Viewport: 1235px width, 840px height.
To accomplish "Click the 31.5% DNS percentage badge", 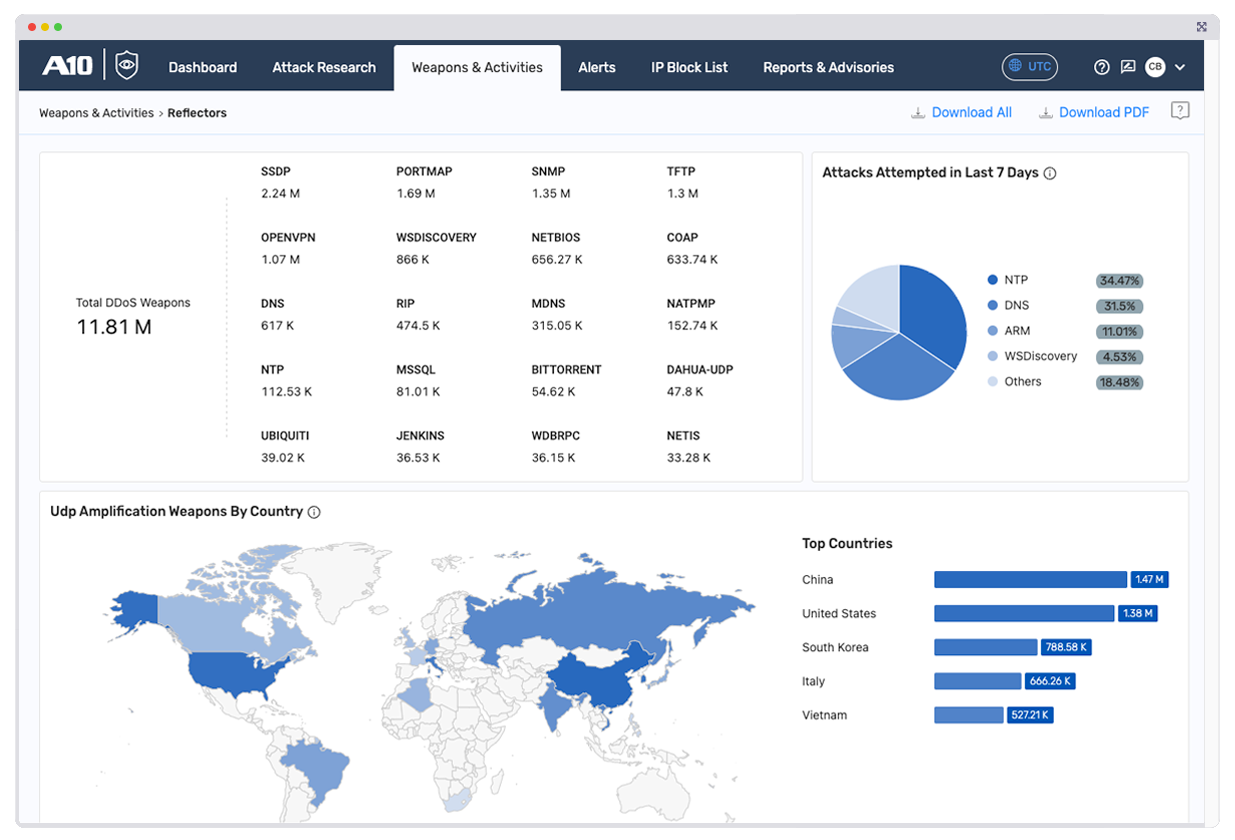I will [x=1120, y=306].
